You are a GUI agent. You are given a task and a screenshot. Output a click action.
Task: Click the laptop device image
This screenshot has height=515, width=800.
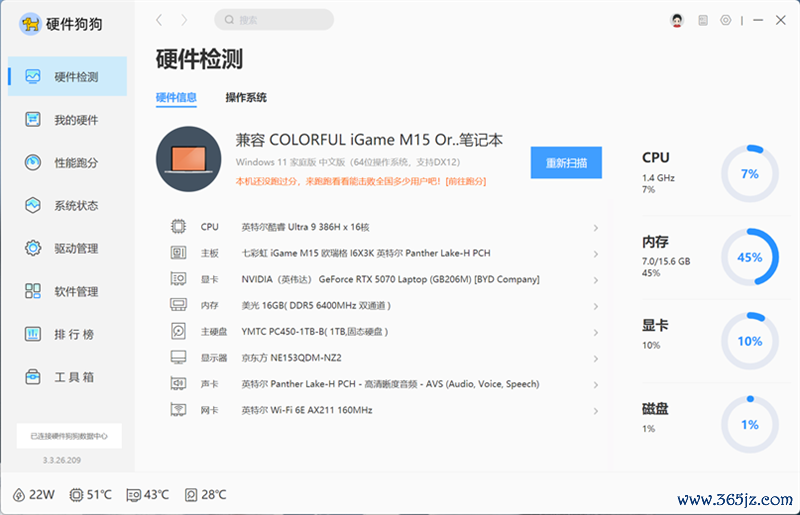188,159
